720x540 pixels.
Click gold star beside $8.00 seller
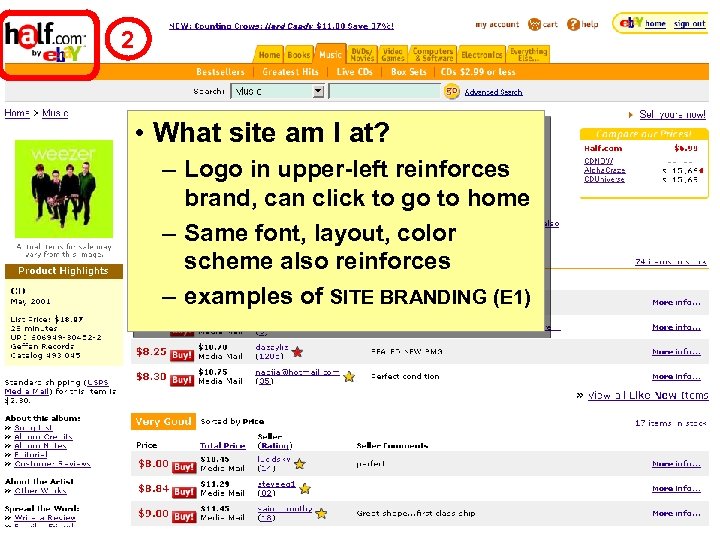point(300,464)
